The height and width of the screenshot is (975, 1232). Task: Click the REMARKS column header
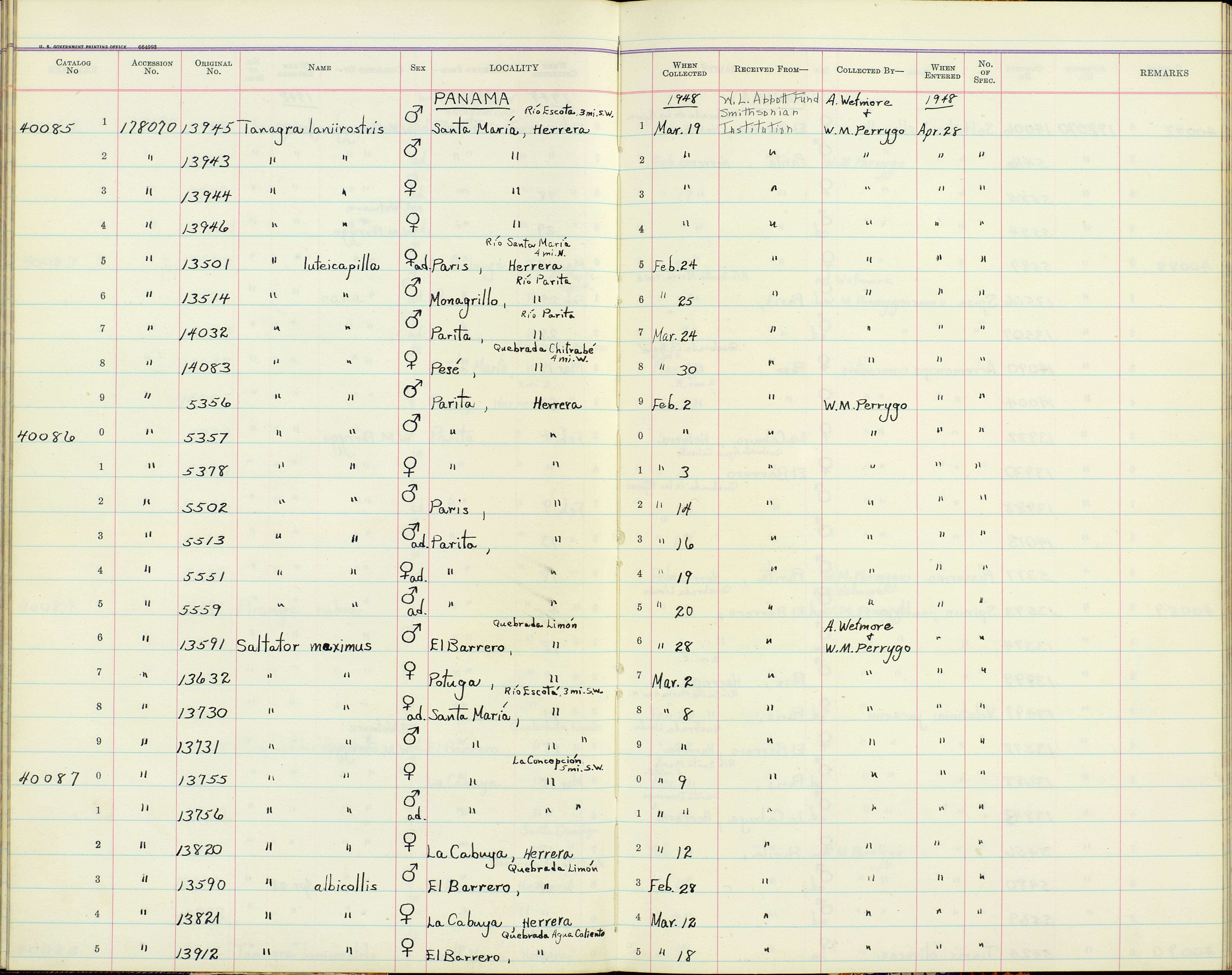(x=1164, y=73)
